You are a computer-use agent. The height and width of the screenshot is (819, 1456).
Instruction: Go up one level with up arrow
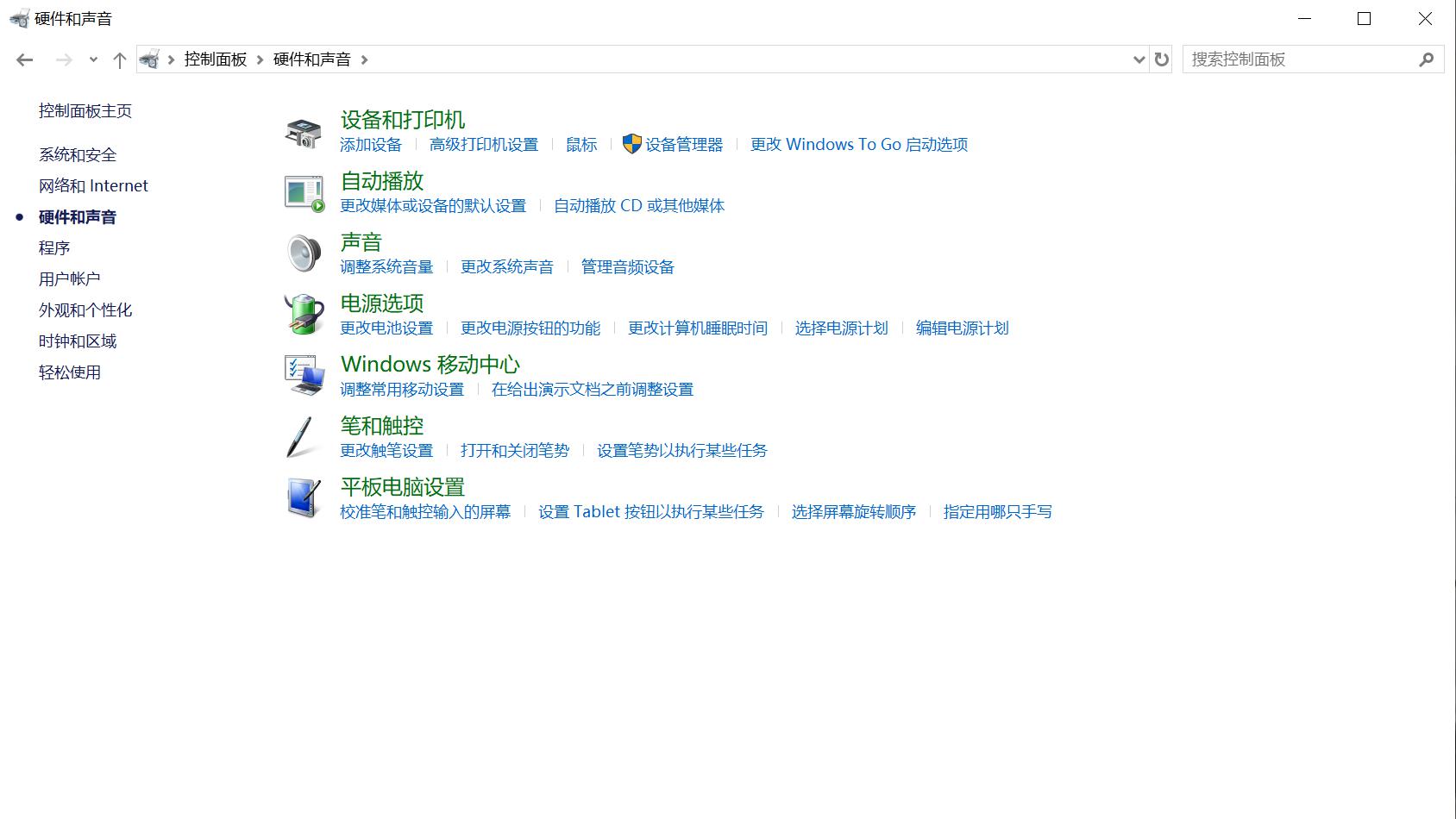click(x=120, y=59)
